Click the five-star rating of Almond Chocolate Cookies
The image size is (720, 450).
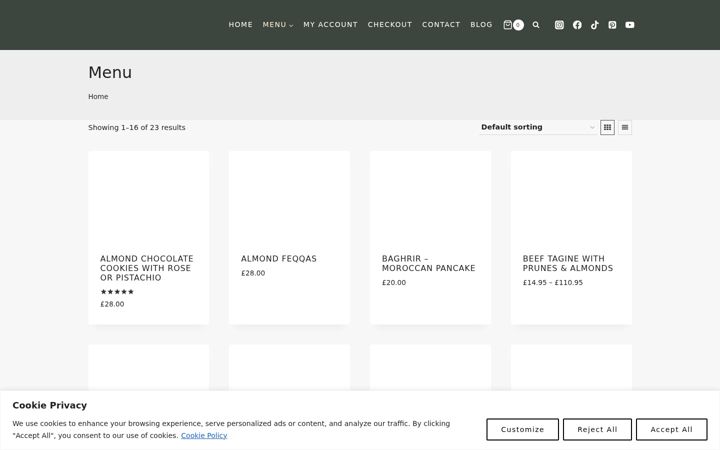[117, 292]
